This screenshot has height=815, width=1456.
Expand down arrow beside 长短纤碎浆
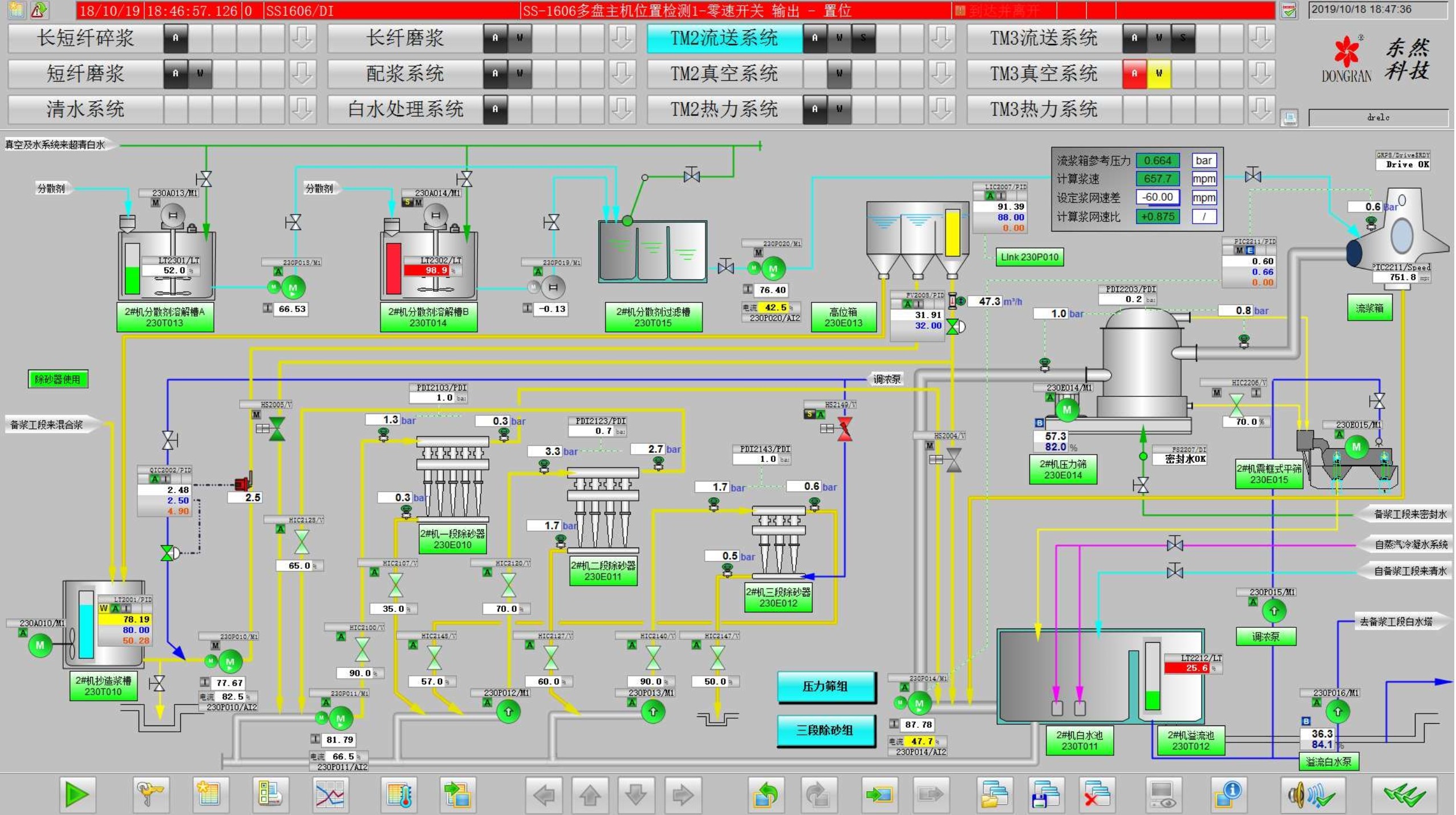pos(302,38)
